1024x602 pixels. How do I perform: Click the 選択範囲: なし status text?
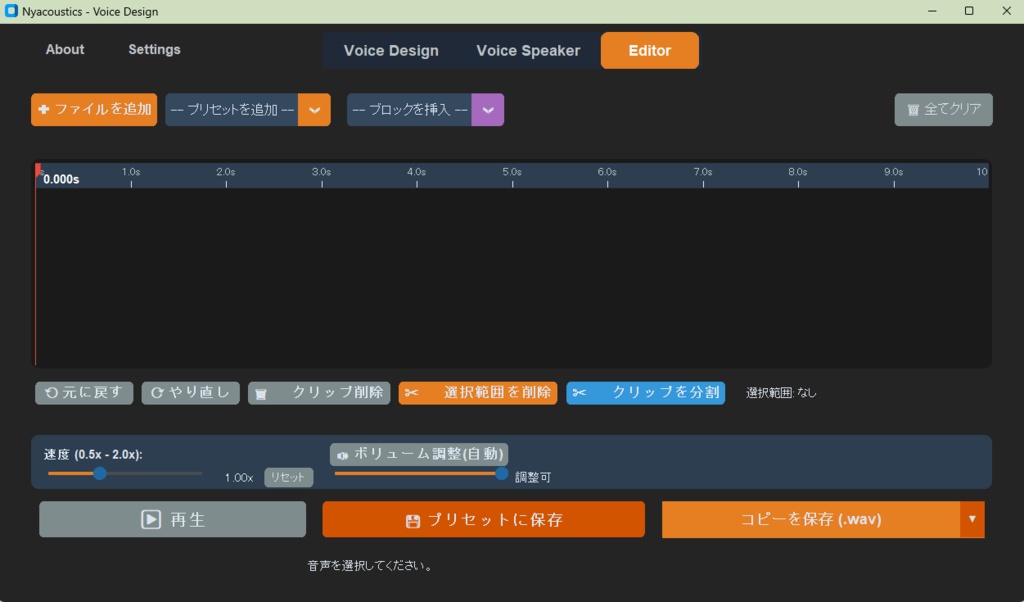pos(781,393)
